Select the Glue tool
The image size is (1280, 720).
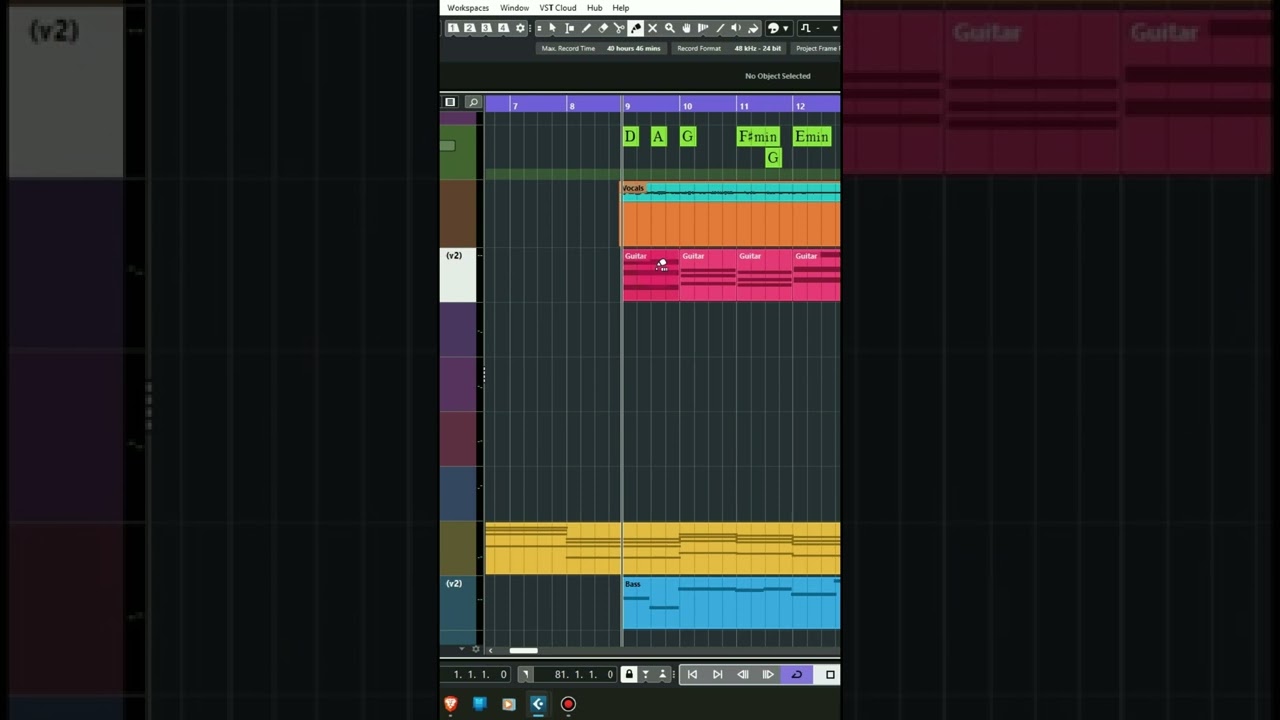point(636,28)
